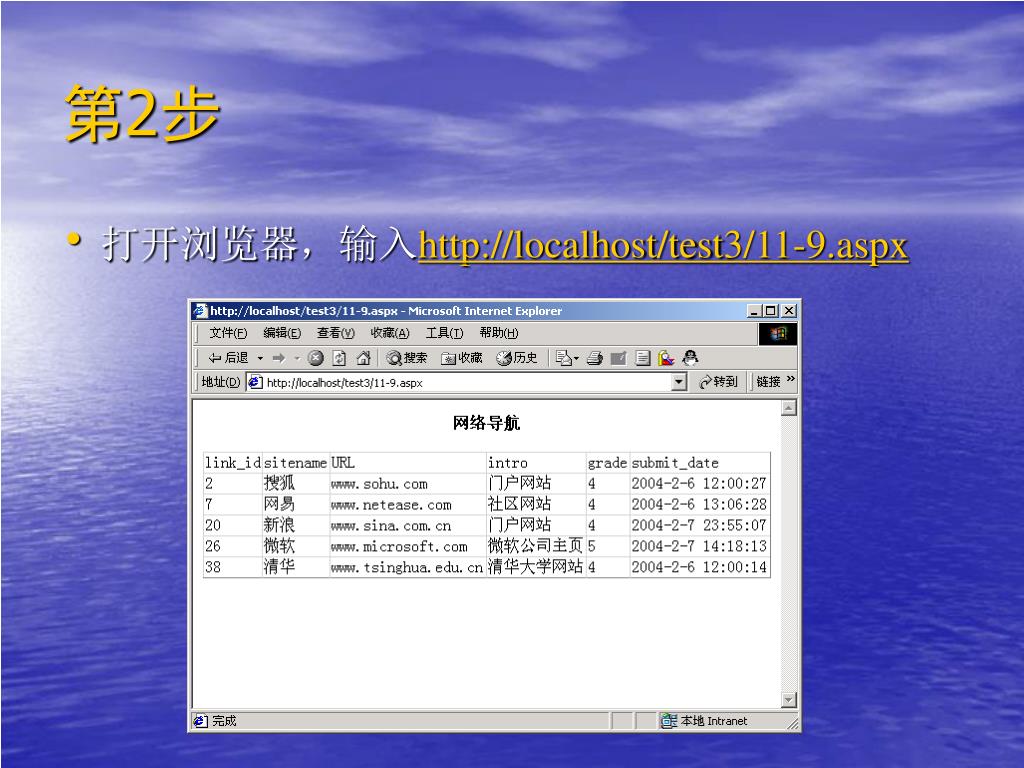Click the 网络导航 page heading
The height and width of the screenshot is (768, 1024).
coord(486,423)
